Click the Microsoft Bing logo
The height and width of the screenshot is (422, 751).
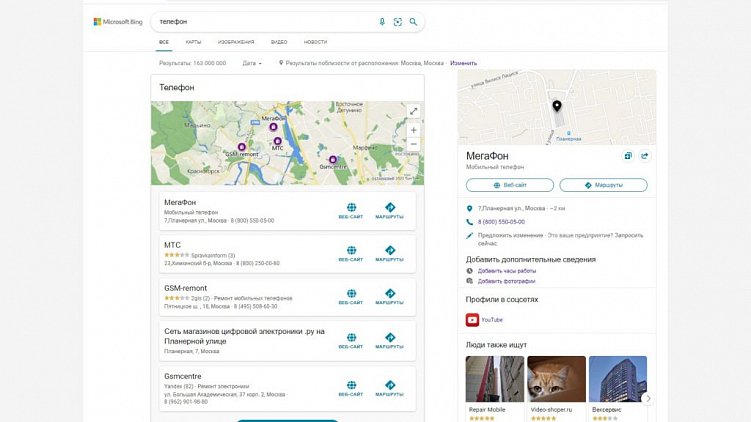(118, 22)
